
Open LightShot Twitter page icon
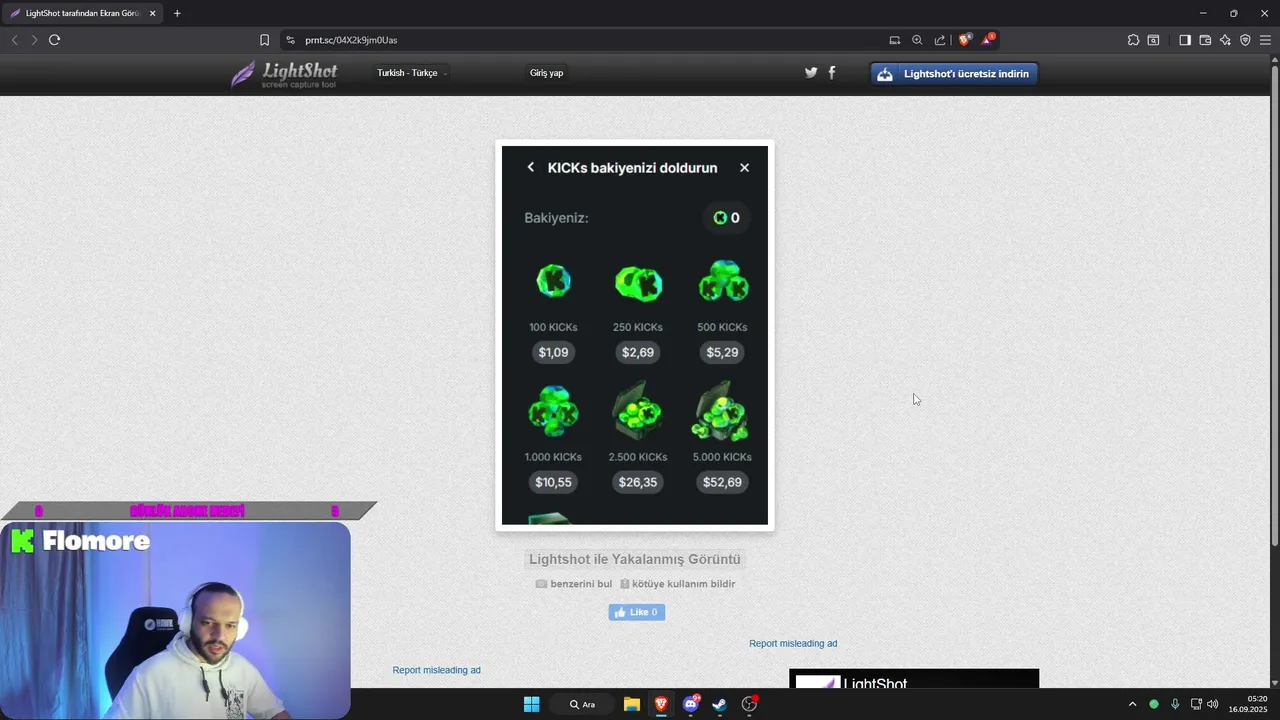(x=811, y=72)
